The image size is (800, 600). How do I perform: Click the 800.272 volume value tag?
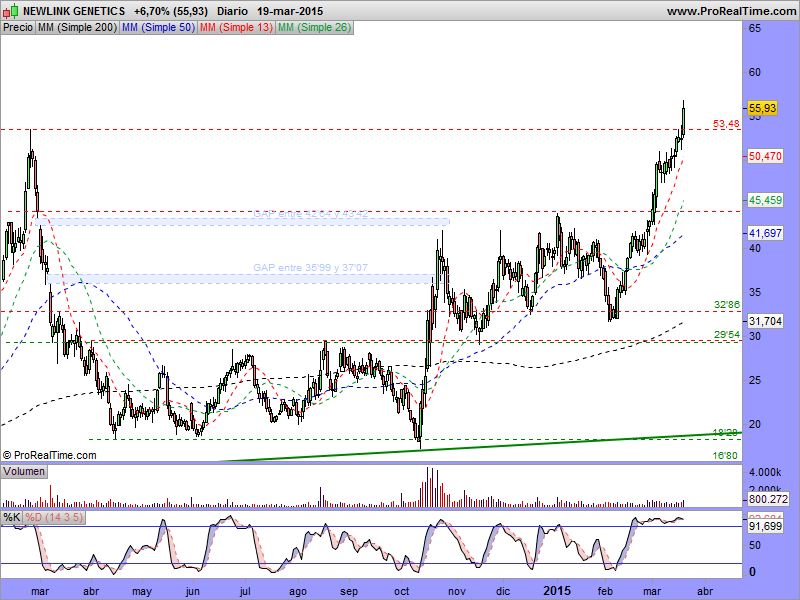coord(768,499)
